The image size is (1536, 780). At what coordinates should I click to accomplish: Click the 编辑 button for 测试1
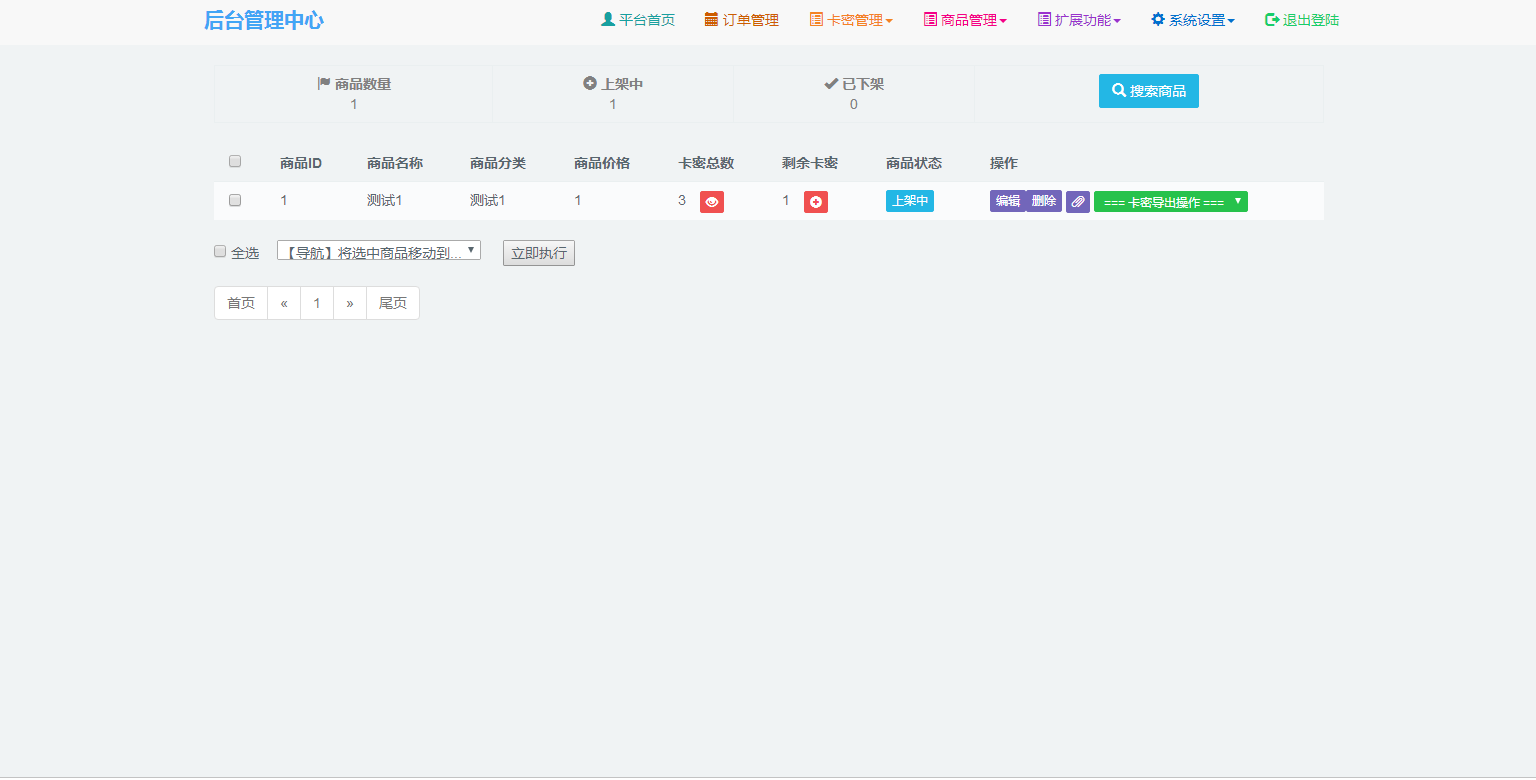[1008, 201]
